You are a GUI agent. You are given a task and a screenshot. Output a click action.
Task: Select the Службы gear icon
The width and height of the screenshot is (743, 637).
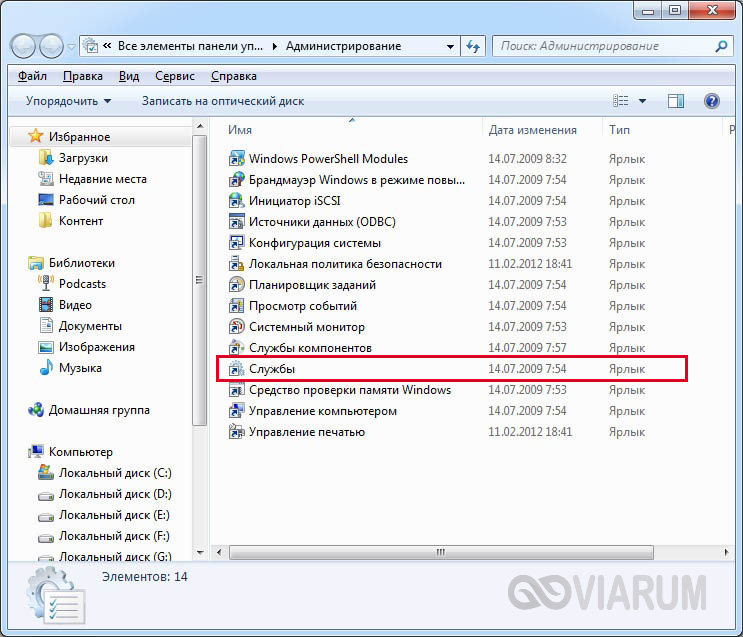click(x=236, y=369)
